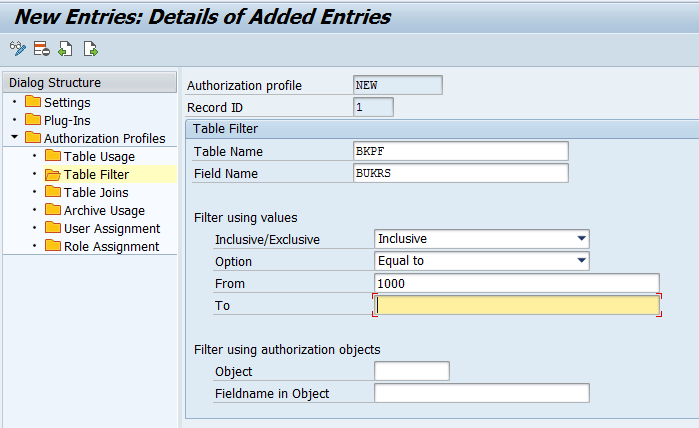Click the Display/Change toggle toolbar icon

(x=18, y=48)
